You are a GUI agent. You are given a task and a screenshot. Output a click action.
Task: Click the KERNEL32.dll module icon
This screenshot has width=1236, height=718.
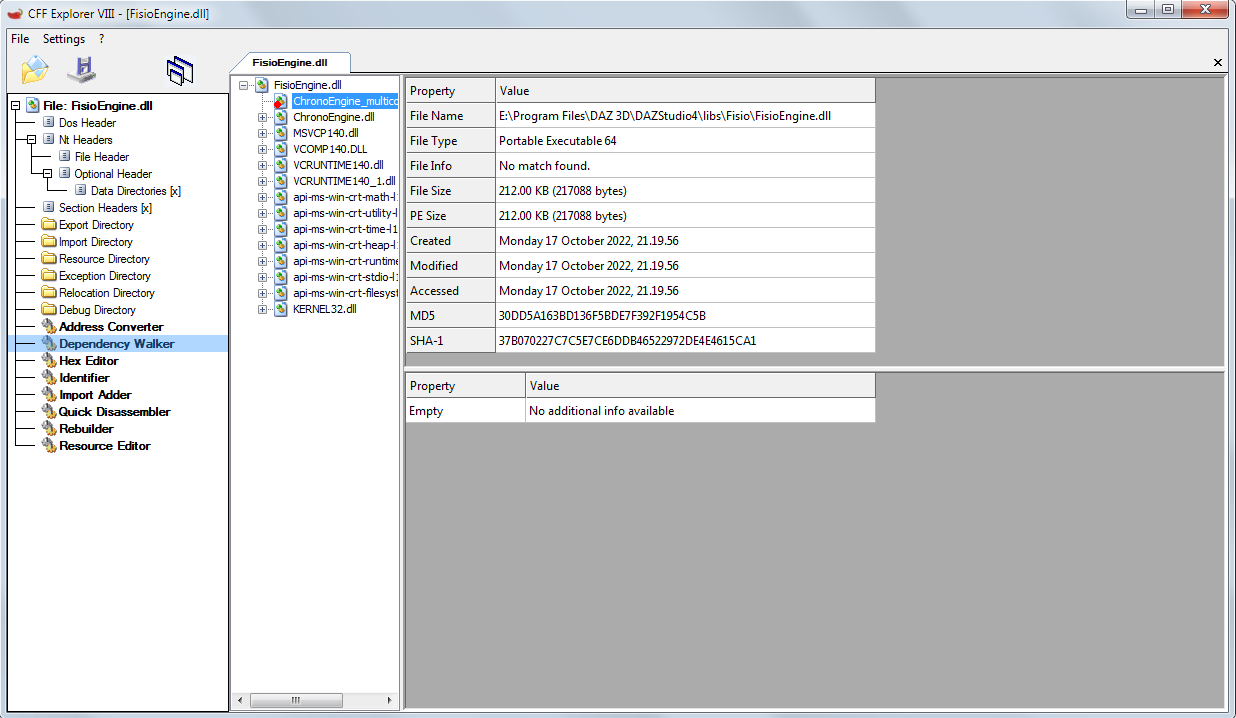pyautogui.click(x=281, y=309)
